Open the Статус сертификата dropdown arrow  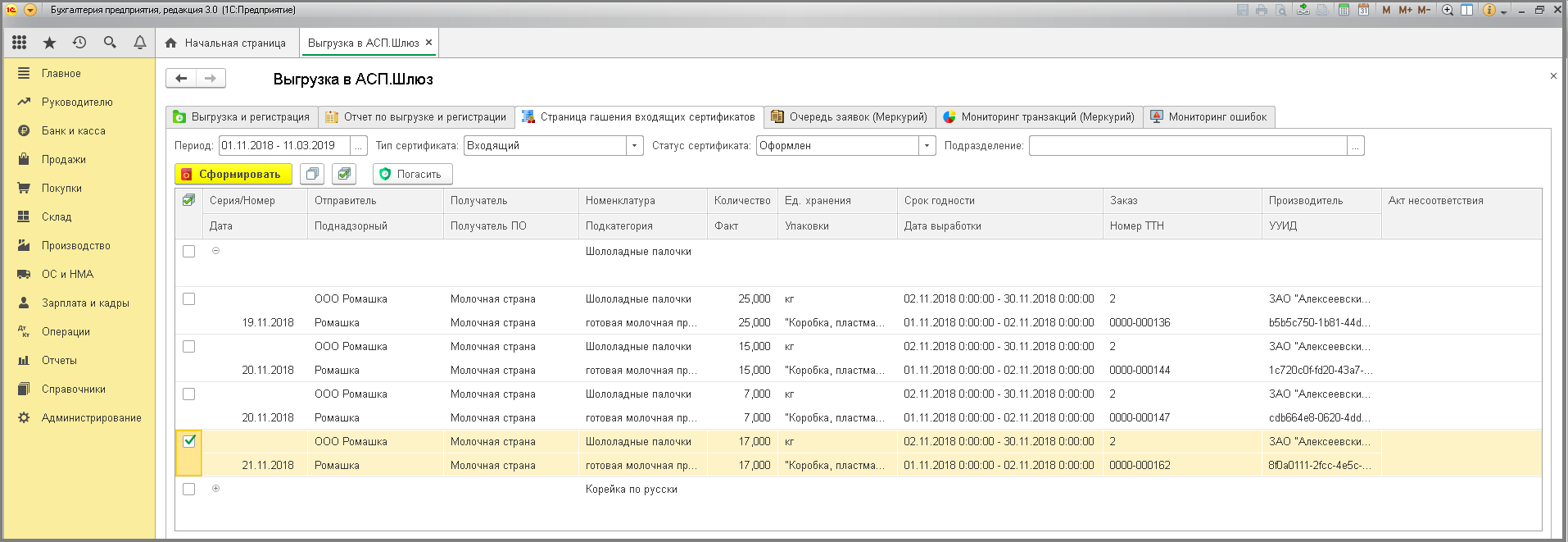click(x=927, y=146)
